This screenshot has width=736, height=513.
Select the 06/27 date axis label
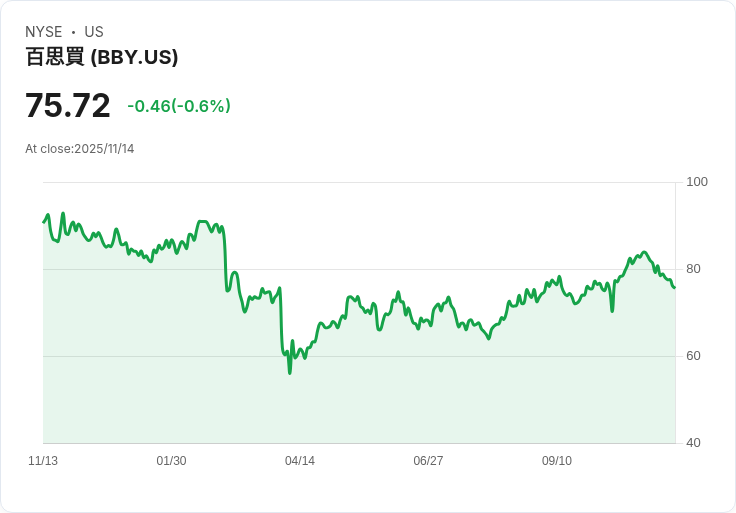point(428,461)
